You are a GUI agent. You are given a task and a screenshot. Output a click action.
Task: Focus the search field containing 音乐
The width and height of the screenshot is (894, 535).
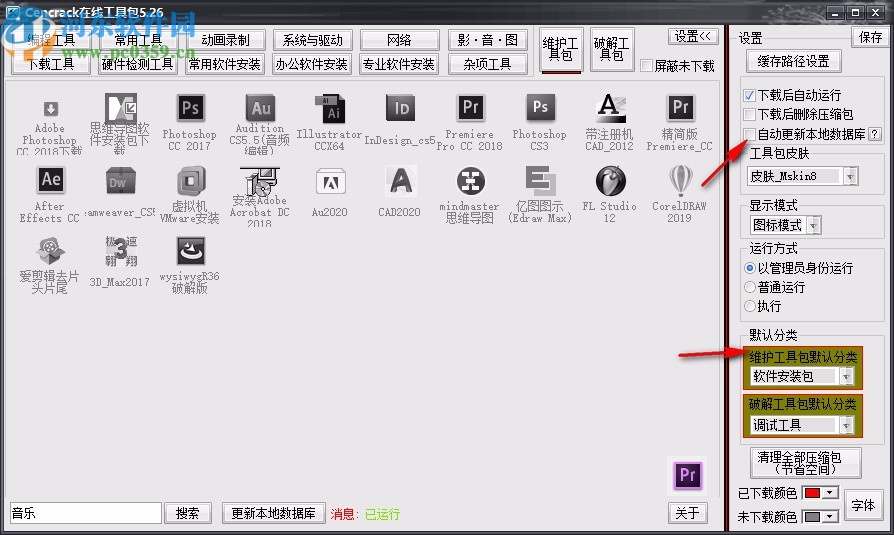pos(86,513)
